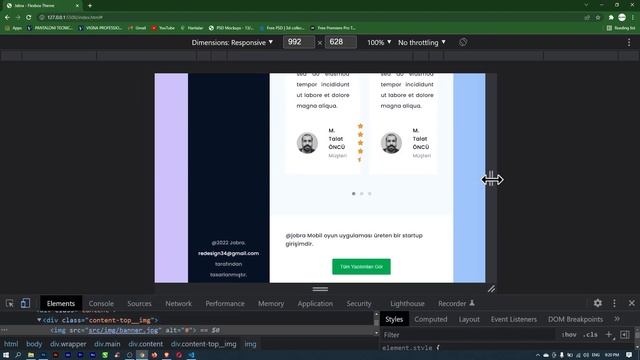
Task: Select the img banner.jpg DOM node
Action: [x=135, y=330]
